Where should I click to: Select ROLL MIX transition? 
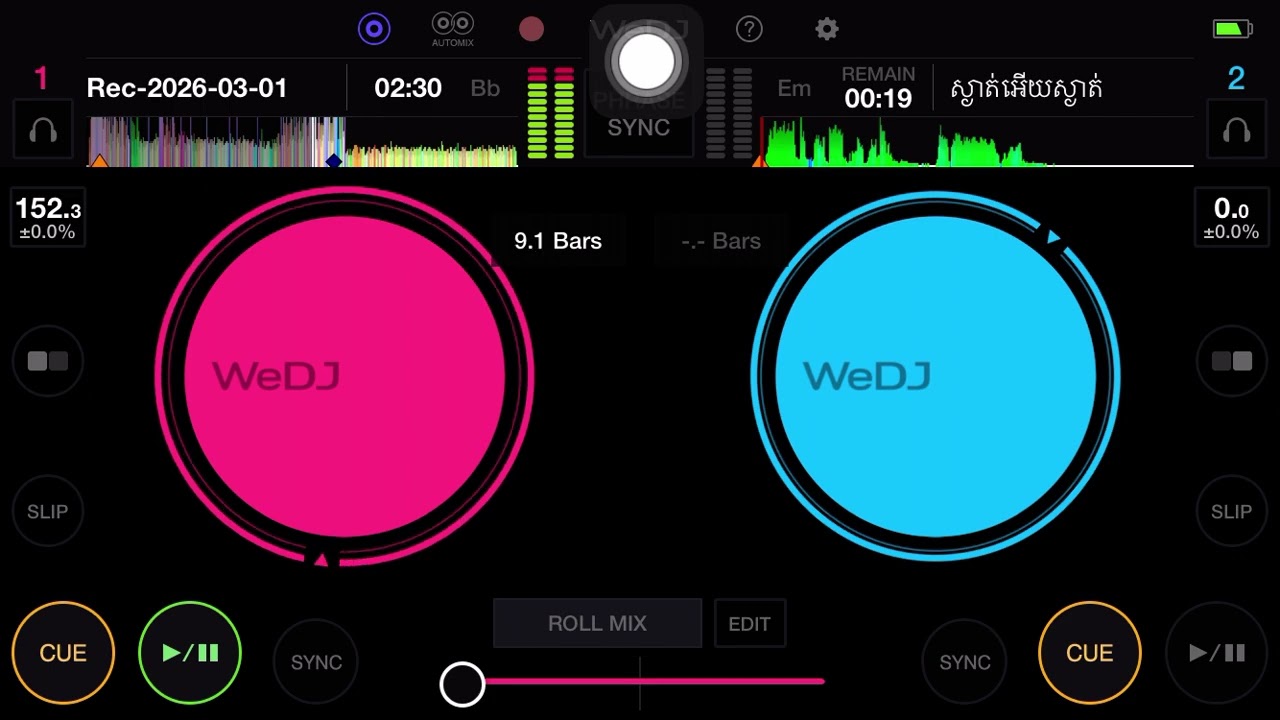click(597, 623)
